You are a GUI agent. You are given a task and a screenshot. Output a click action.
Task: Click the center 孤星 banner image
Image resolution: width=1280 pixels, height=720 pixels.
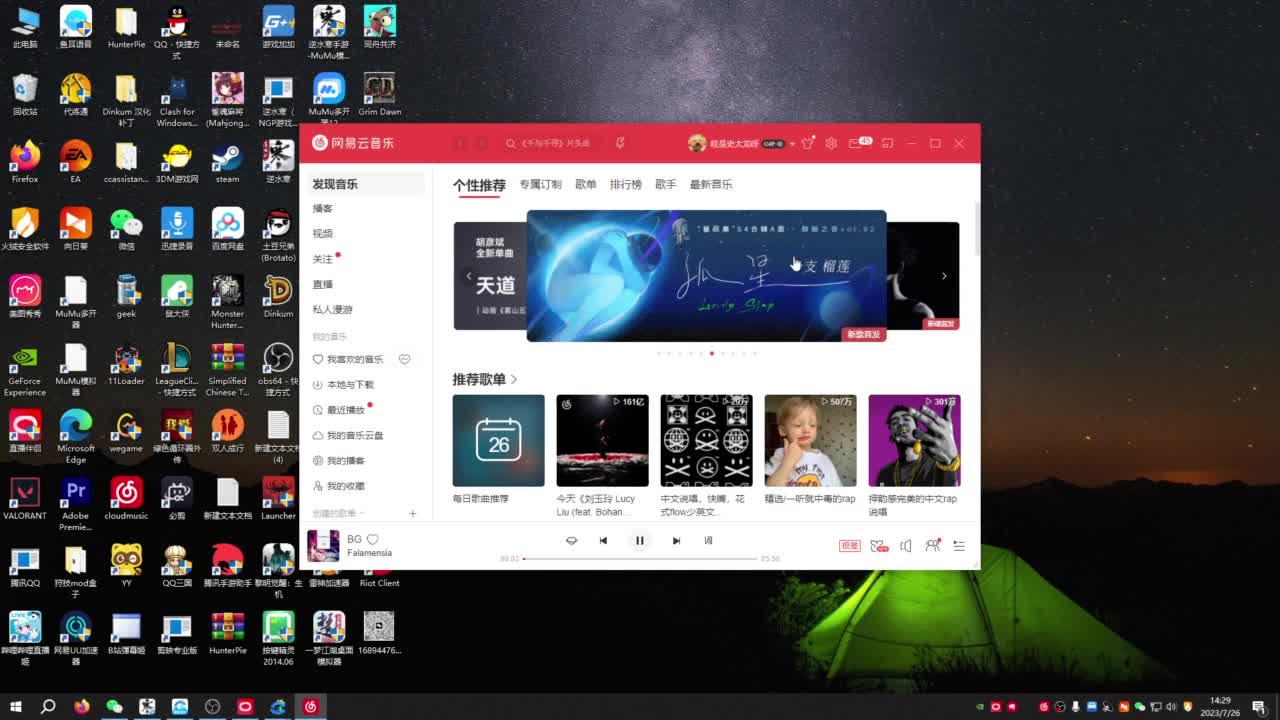click(x=706, y=276)
